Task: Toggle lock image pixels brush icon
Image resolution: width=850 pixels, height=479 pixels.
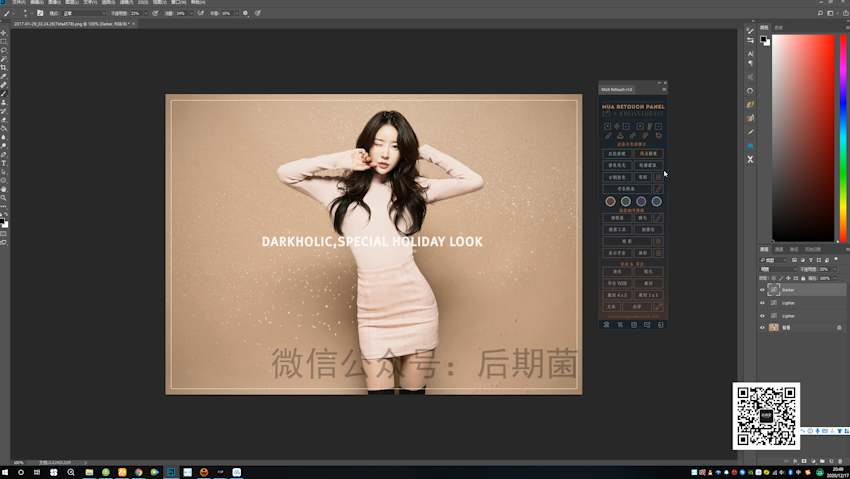Action: click(781, 278)
